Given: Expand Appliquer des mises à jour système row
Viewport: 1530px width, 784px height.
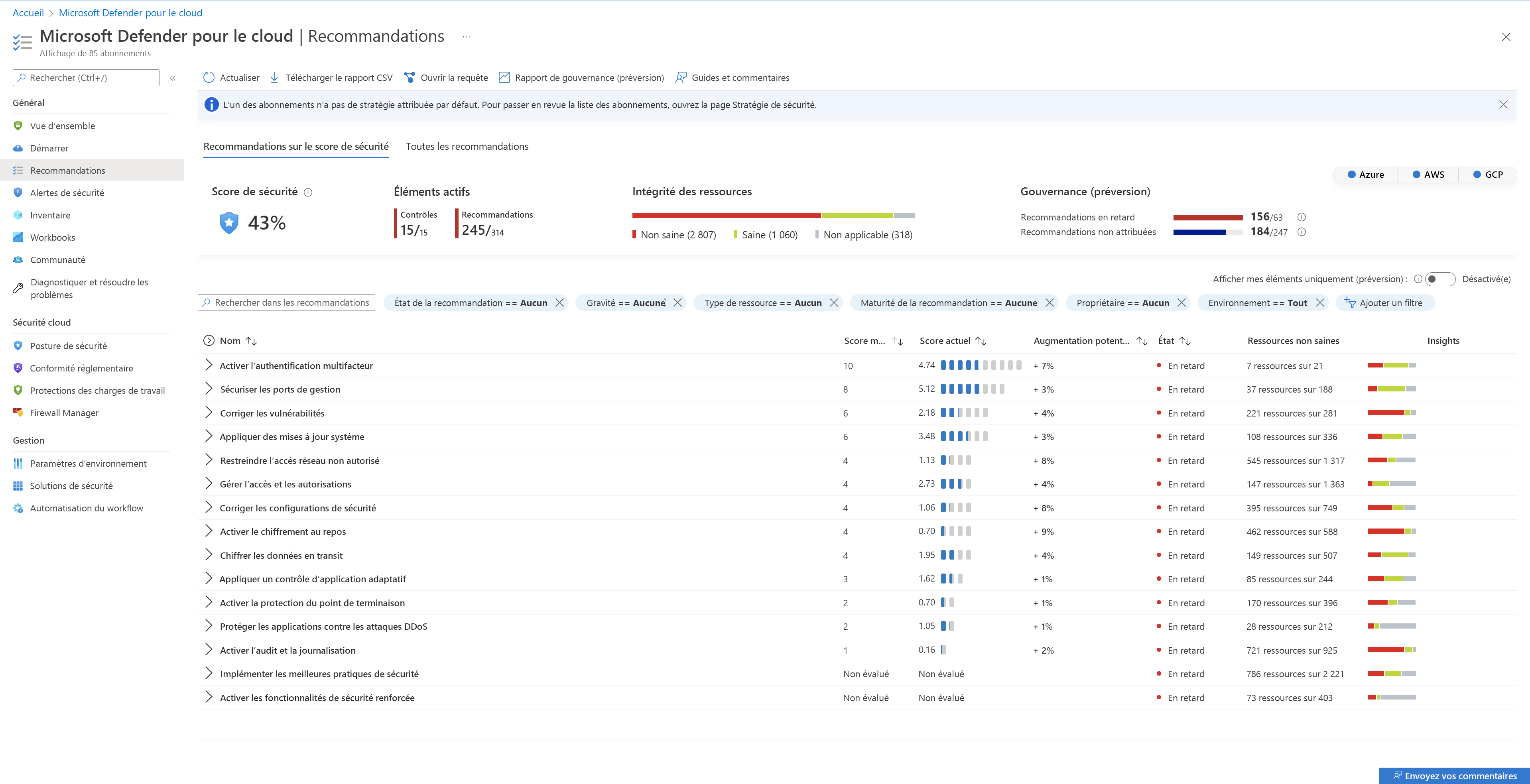Looking at the screenshot, I should pos(209,436).
